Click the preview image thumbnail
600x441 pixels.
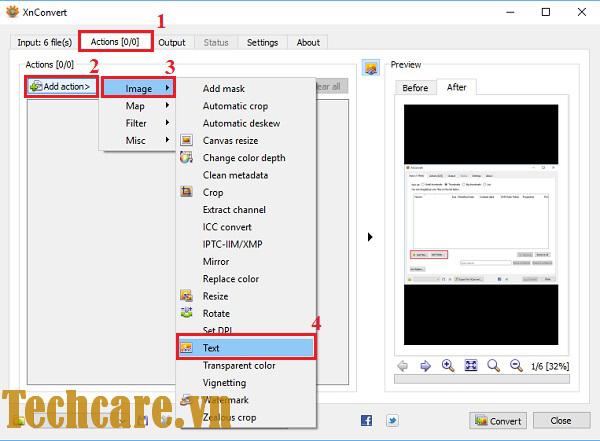coord(481,225)
